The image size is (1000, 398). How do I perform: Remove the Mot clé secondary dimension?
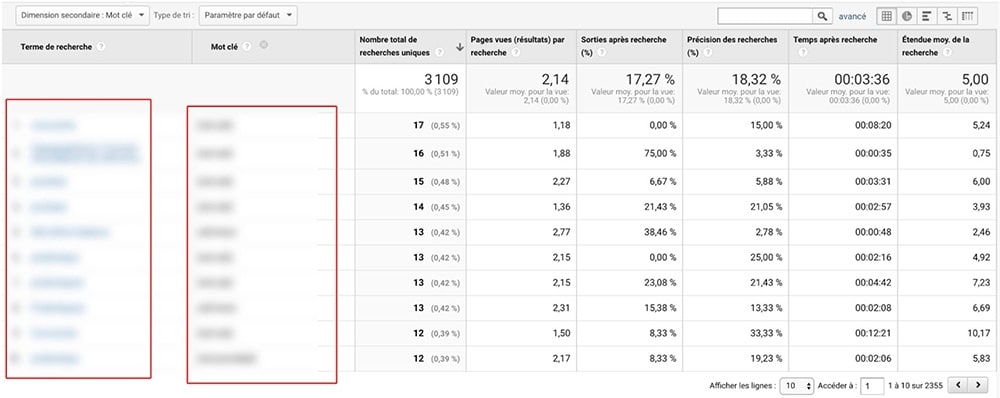(x=263, y=45)
